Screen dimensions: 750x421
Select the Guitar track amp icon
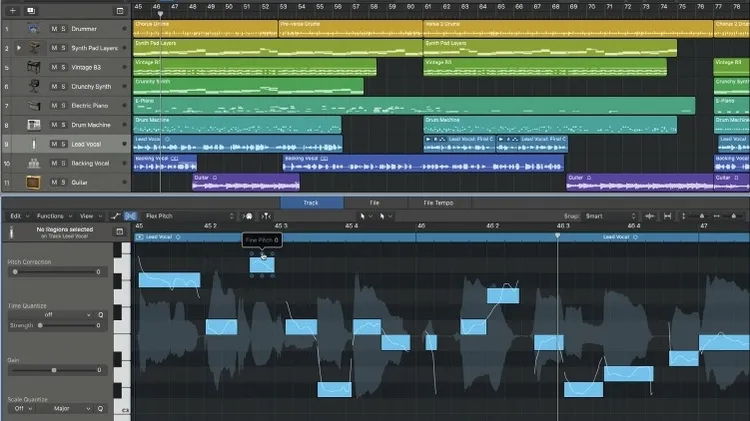coord(34,182)
